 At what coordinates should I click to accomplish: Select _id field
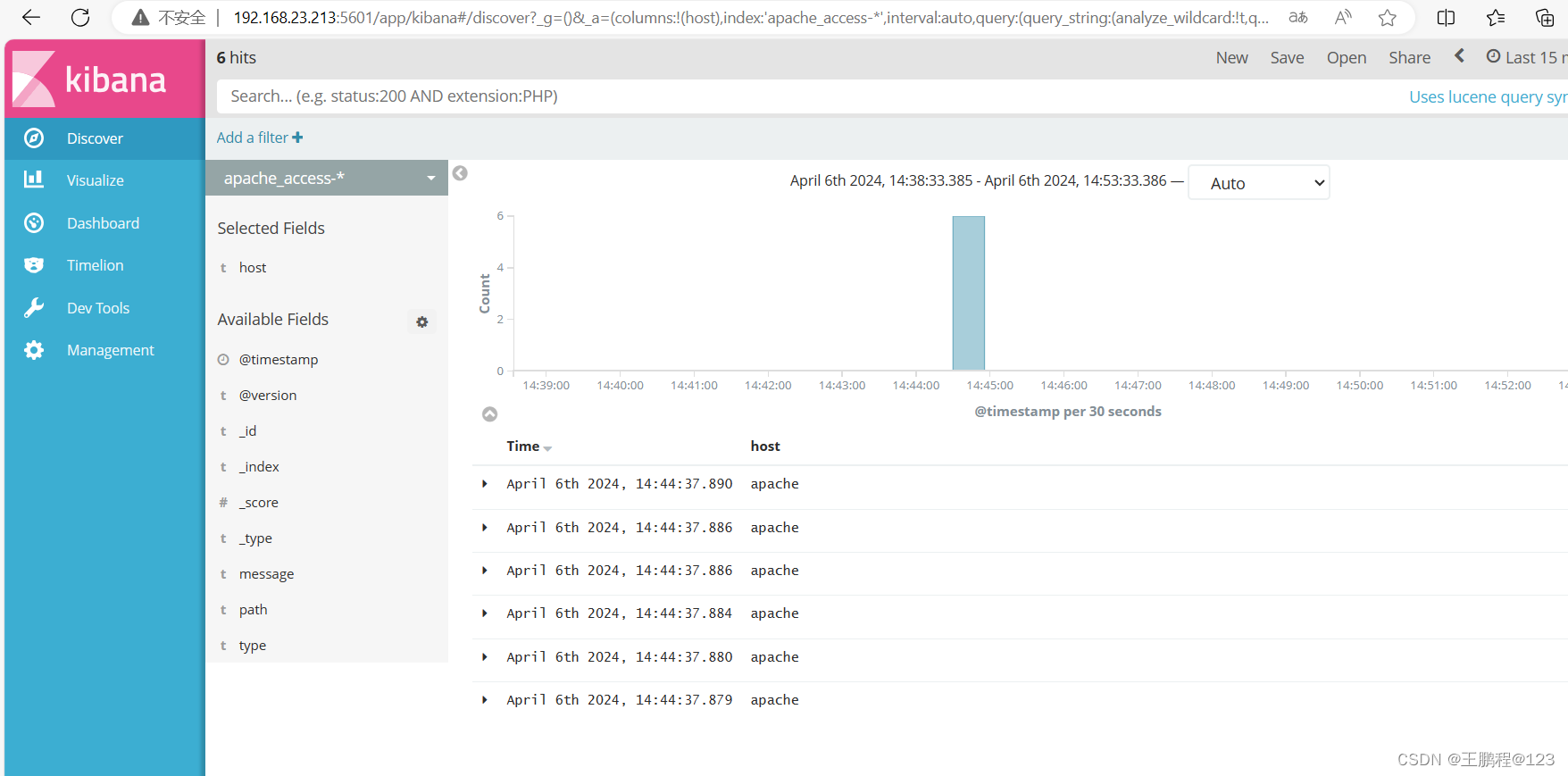247,430
